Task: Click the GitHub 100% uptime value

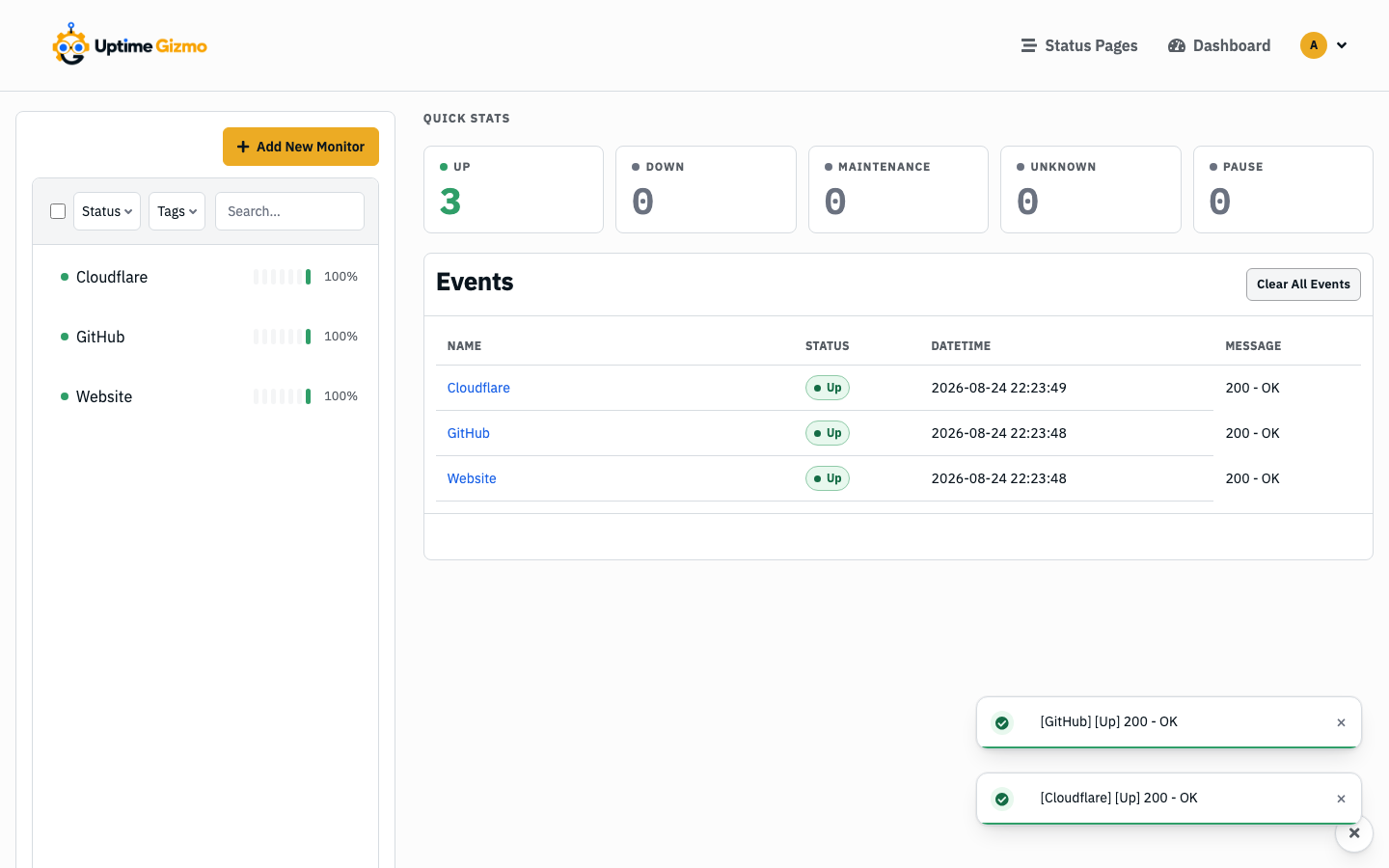Action: (340, 337)
